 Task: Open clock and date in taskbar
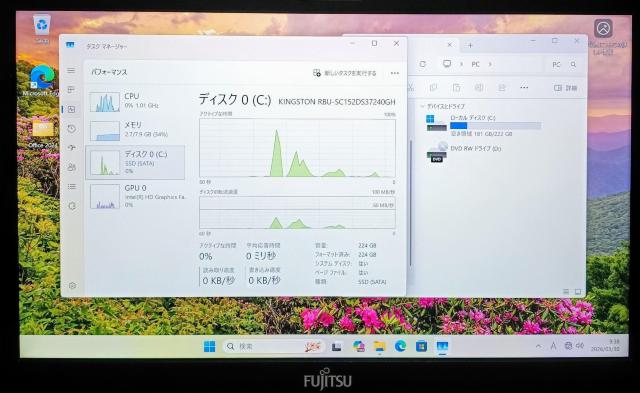pyautogui.click(x=605, y=345)
